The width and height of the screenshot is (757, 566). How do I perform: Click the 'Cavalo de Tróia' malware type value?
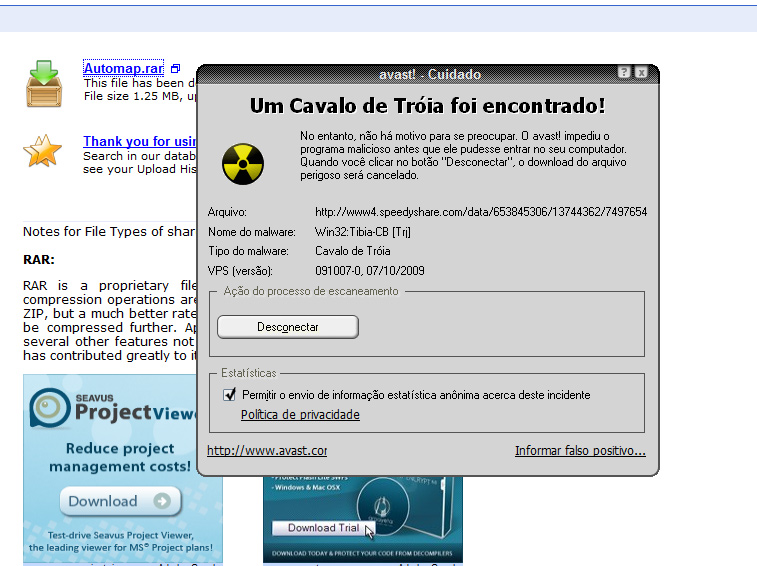(x=352, y=251)
